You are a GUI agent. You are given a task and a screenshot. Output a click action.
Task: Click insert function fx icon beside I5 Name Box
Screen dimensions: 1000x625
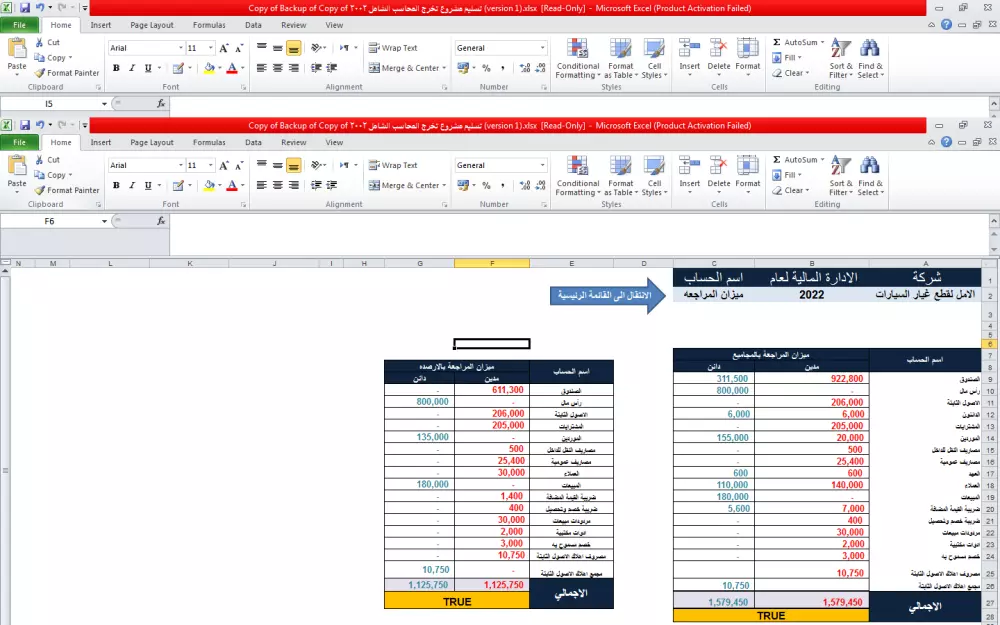[x=161, y=103]
